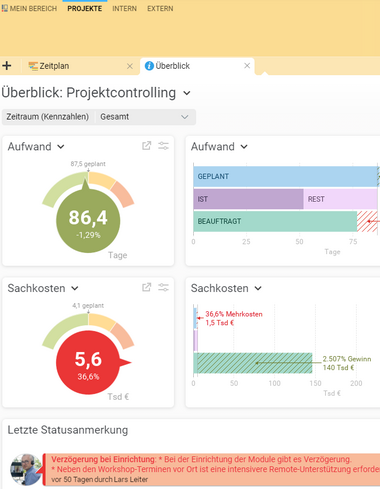Open Aufwand gauge in external view

point(147,146)
